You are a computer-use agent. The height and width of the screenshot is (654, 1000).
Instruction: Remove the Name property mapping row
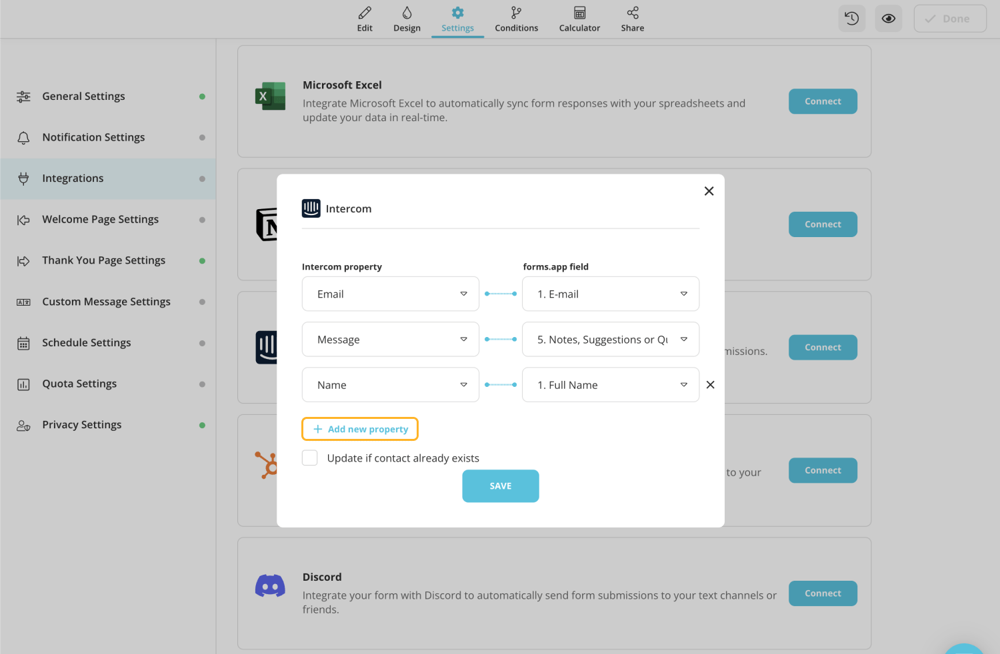pos(710,385)
